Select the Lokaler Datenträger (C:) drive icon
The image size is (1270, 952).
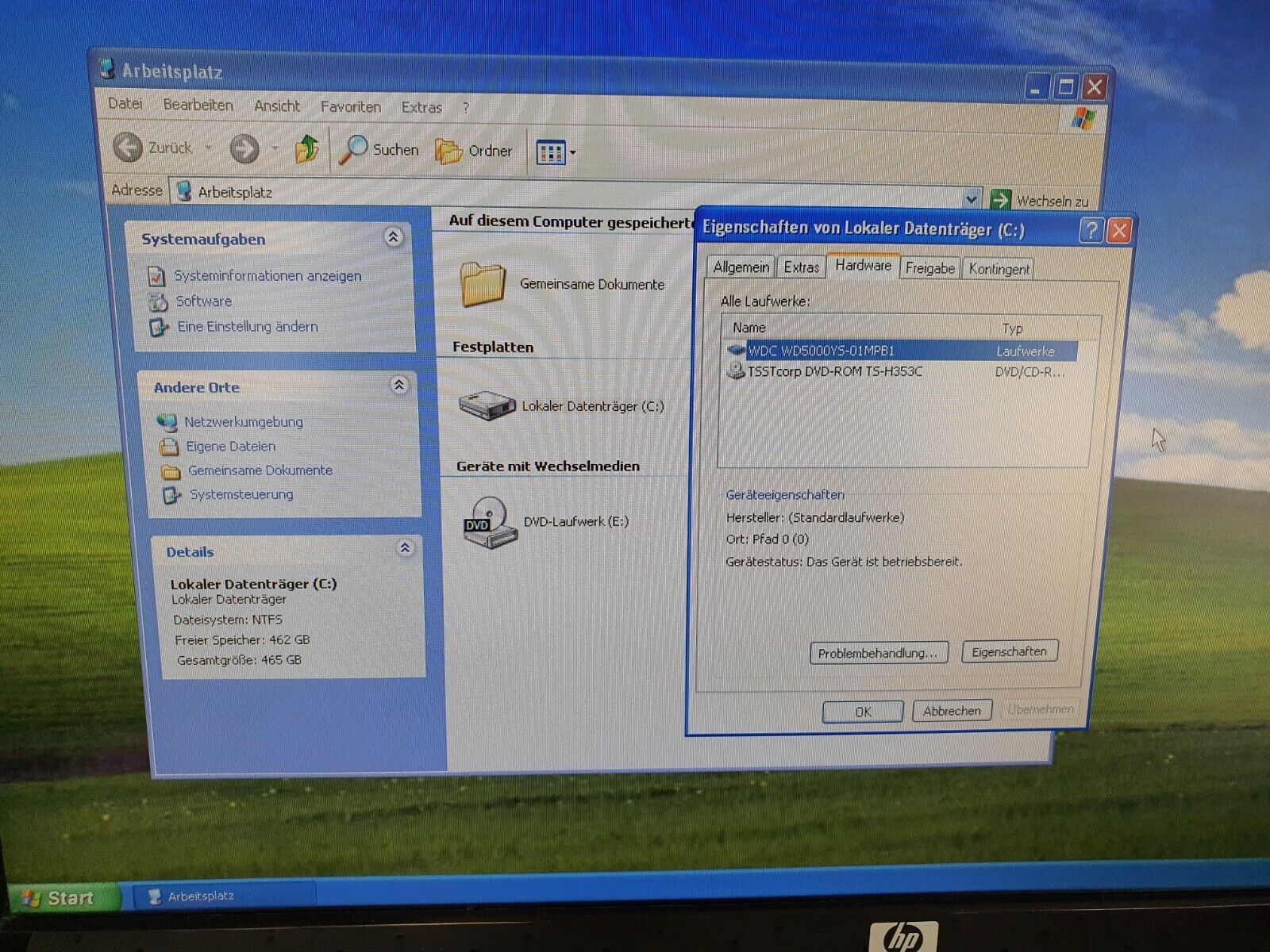point(487,405)
